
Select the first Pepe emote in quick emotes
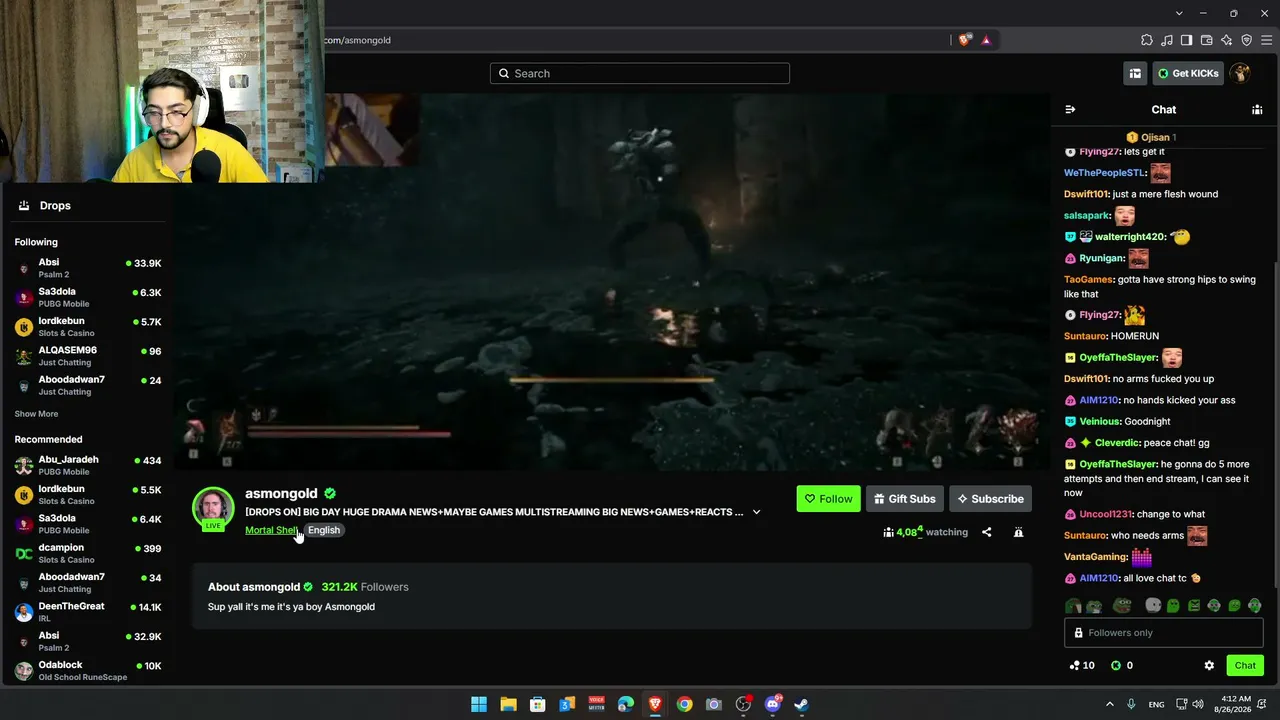coord(1073,605)
